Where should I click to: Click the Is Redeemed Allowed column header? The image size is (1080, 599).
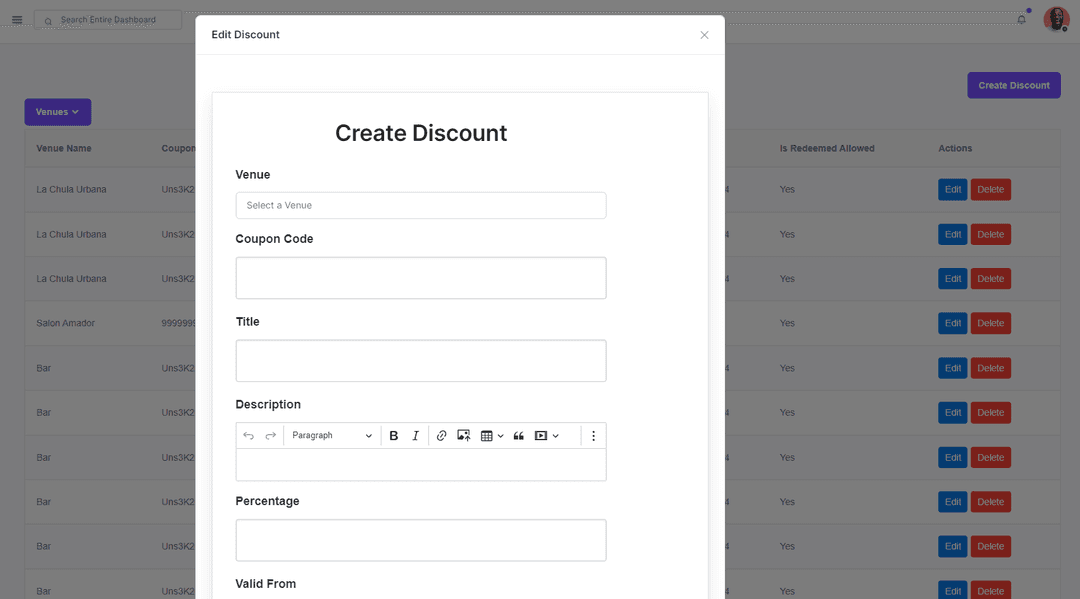pos(827,148)
